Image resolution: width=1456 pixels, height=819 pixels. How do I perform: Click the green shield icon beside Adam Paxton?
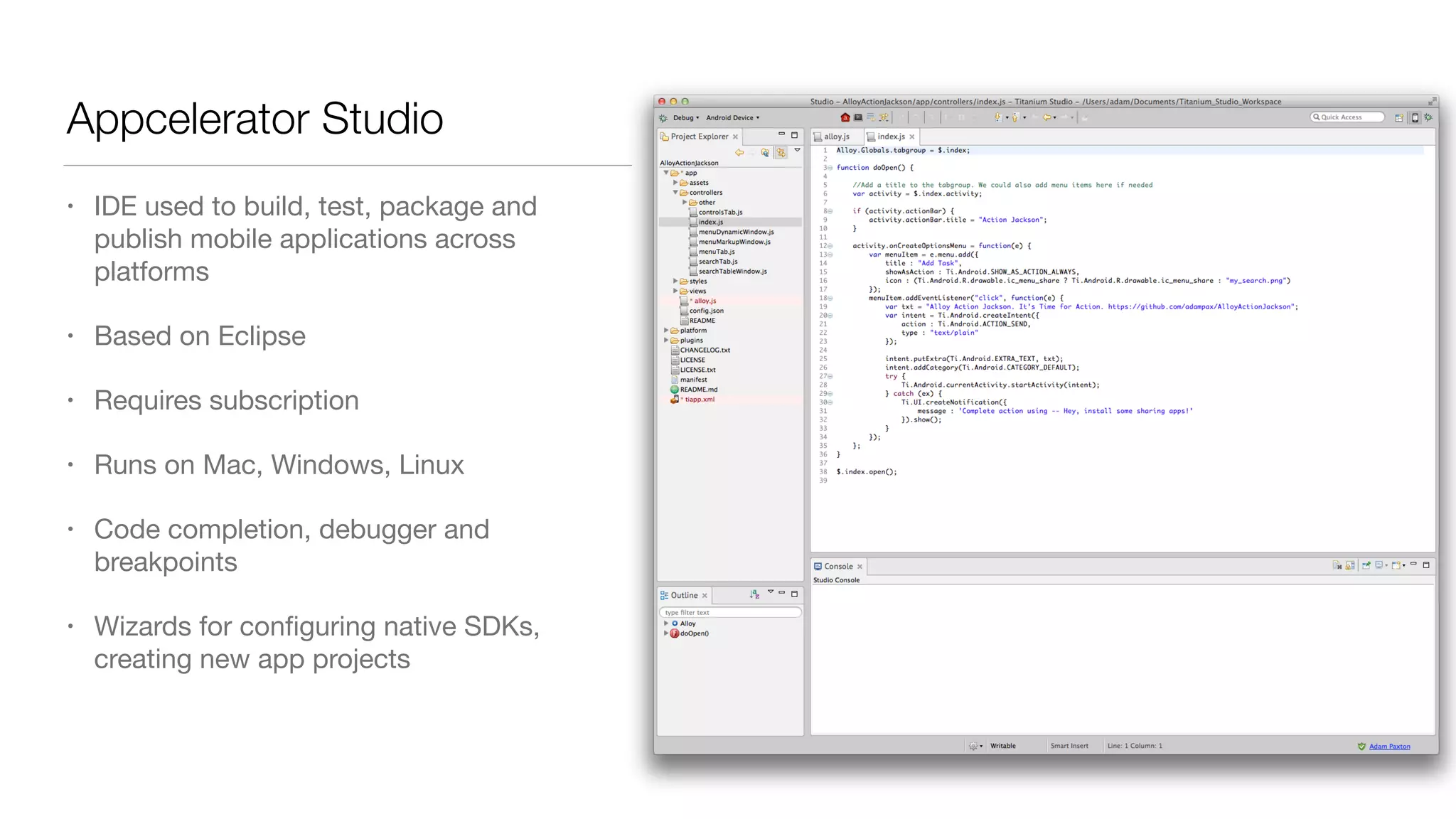[x=1361, y=746]
